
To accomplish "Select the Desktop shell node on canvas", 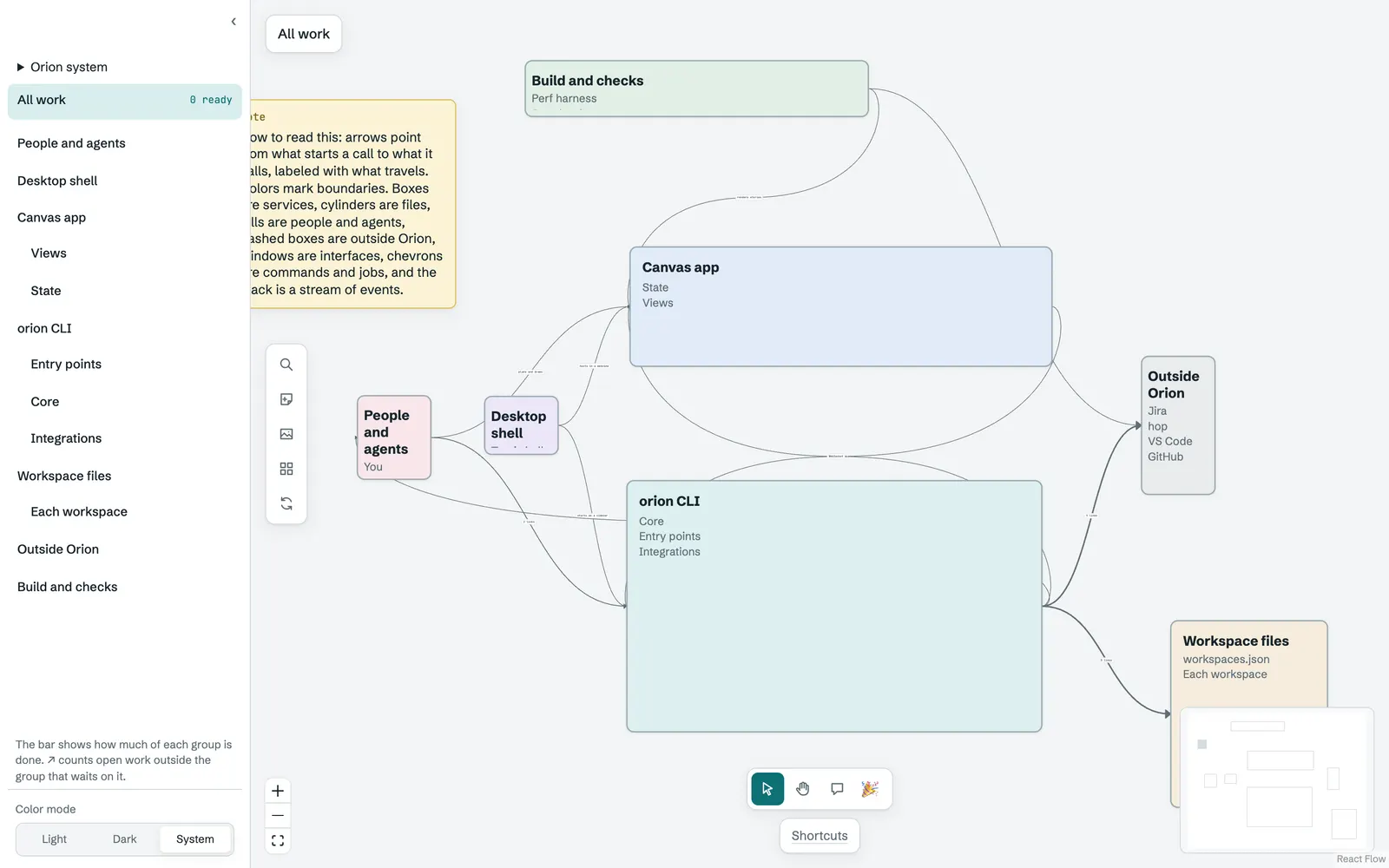I will click(x=521, y=425).
